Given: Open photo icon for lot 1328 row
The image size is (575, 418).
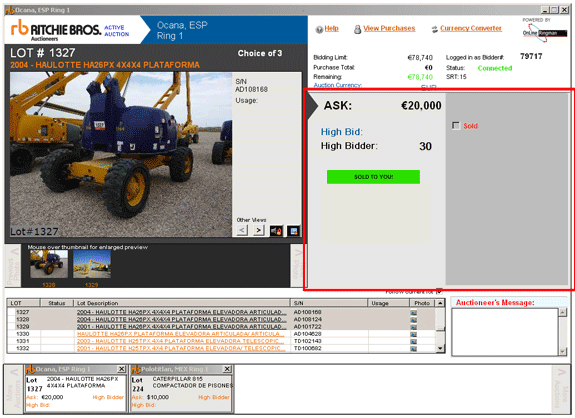Looking at the screenshot, I should 414,320.
